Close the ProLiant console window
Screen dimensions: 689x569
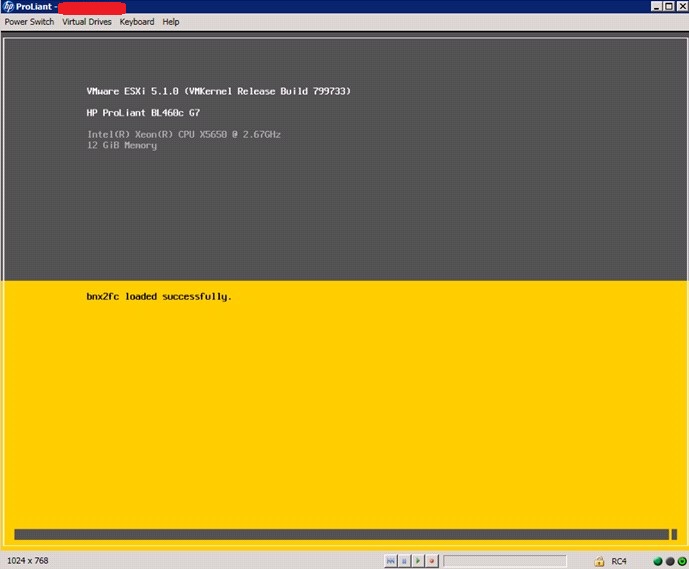click(682, 7)
